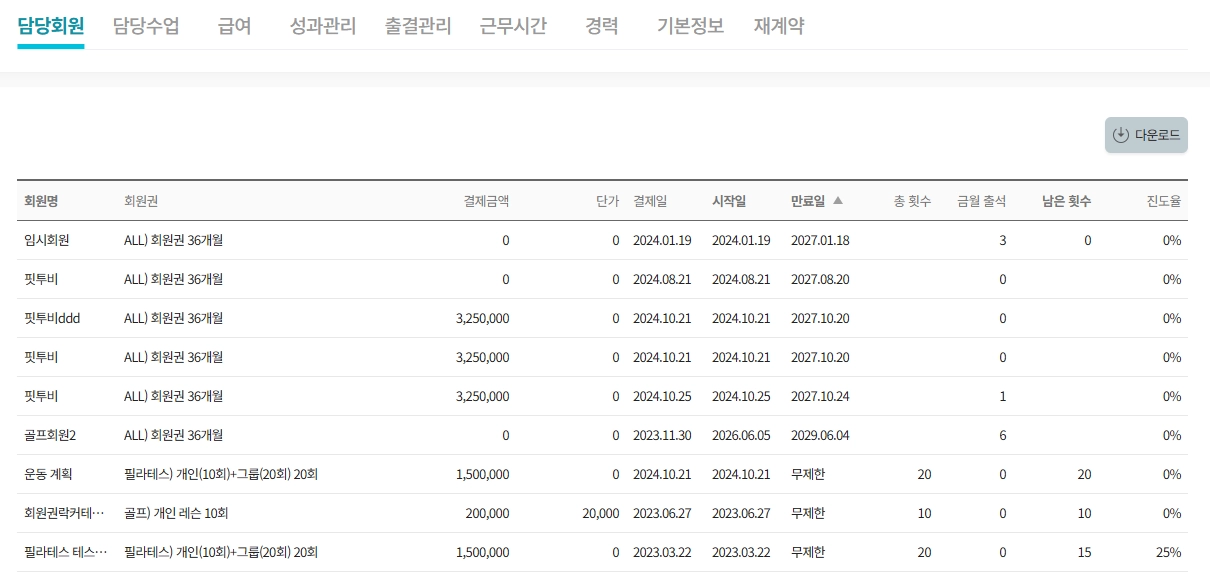Viewport: 1210px width, 585px height.
Task: Click the download icon
Action: tap(1120, 135)
